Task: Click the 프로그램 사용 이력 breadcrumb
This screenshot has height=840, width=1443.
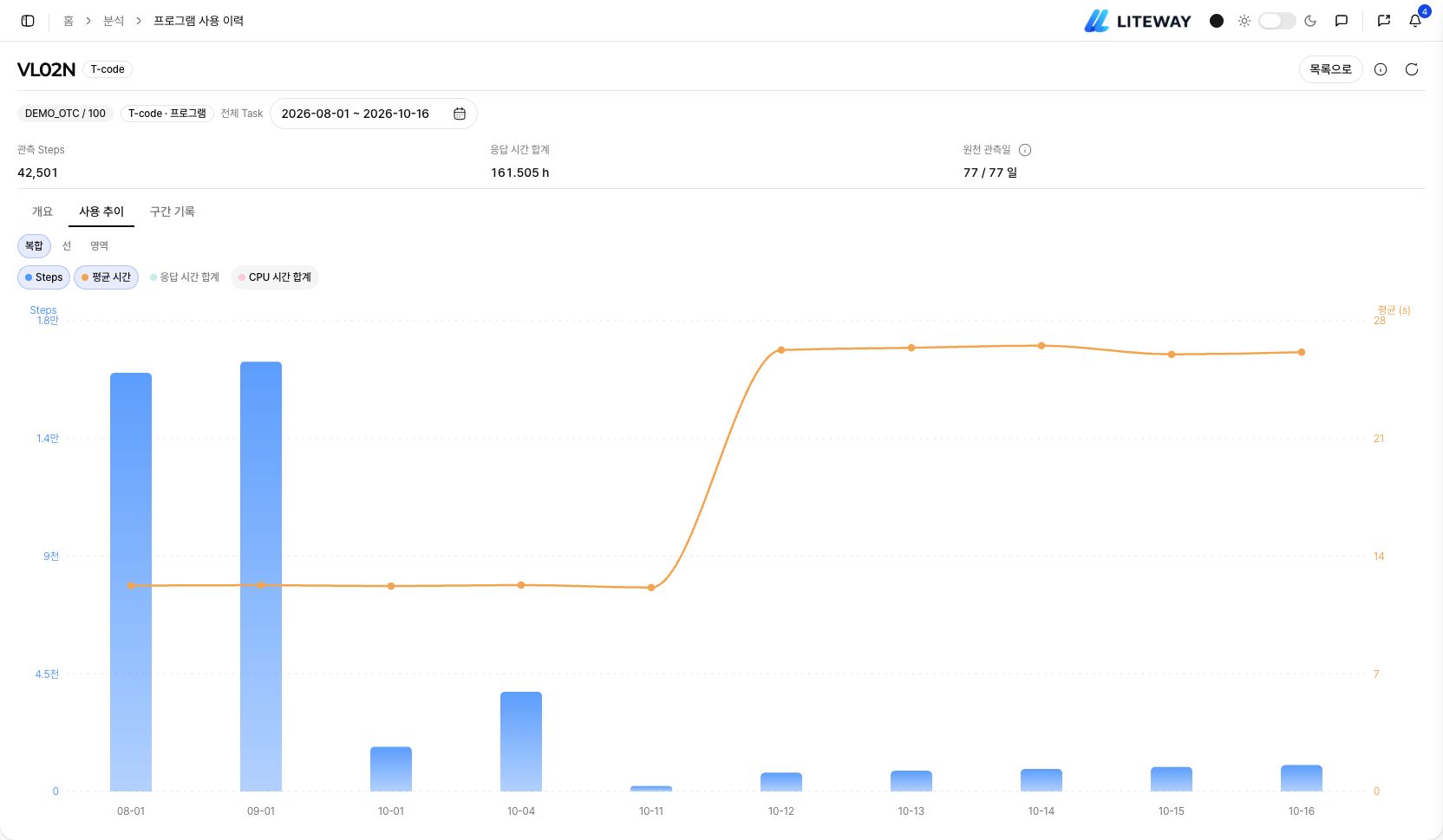Action: tap(199, 21)
